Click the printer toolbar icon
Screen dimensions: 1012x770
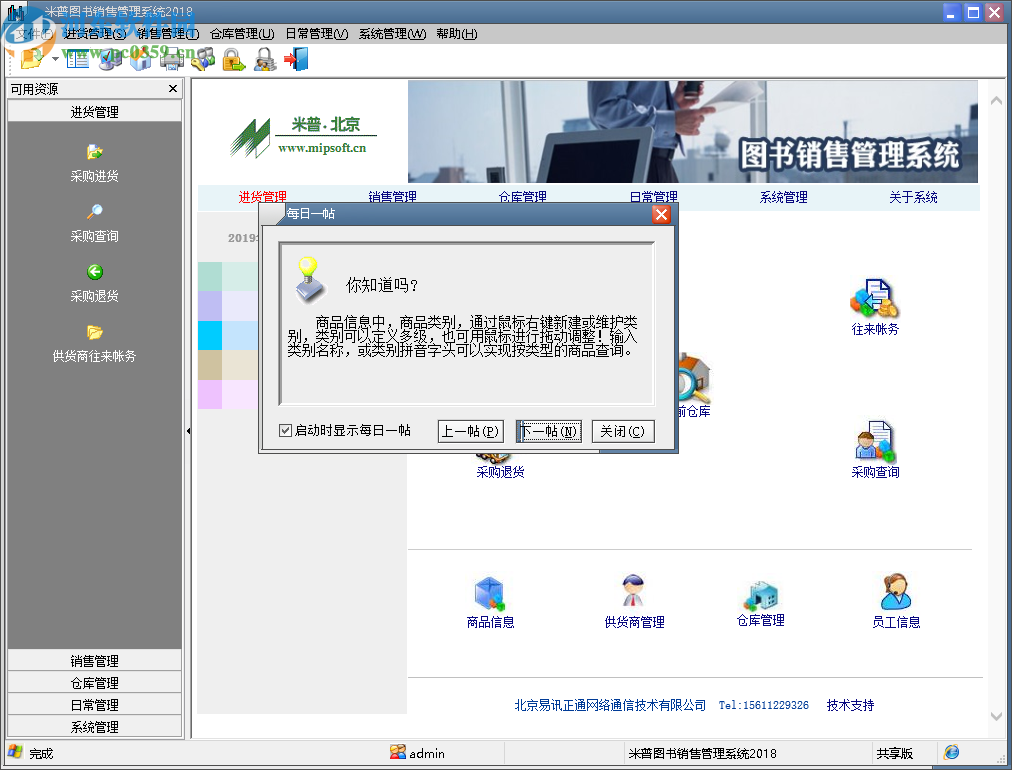172,59
